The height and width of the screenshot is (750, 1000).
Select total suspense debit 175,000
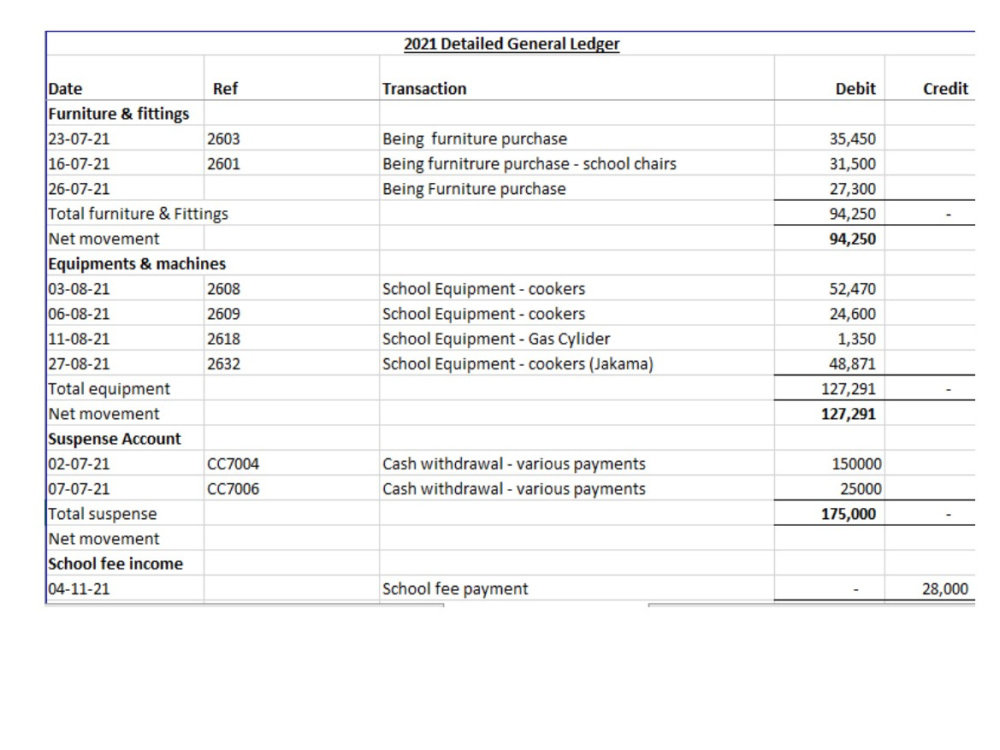(848, 514)
